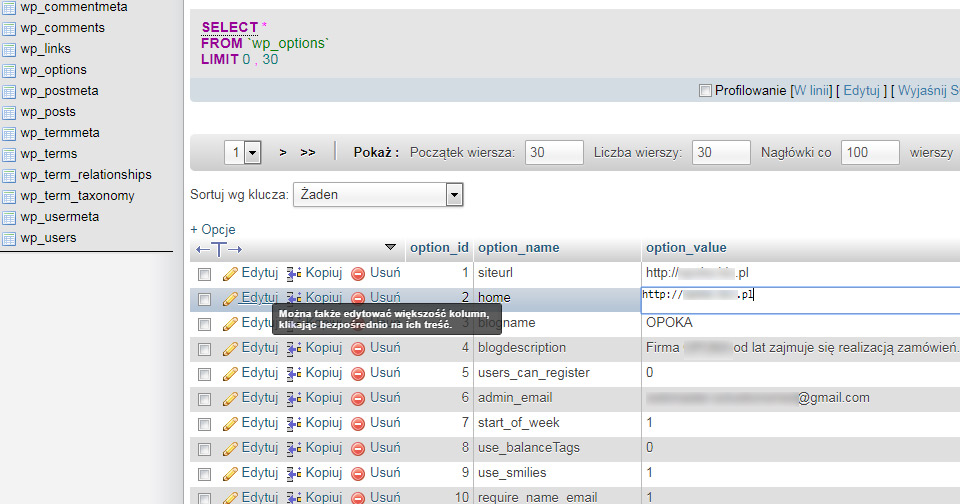960x504 pixels.
Task: Click the wp_terms table icon
Action: 9,154
